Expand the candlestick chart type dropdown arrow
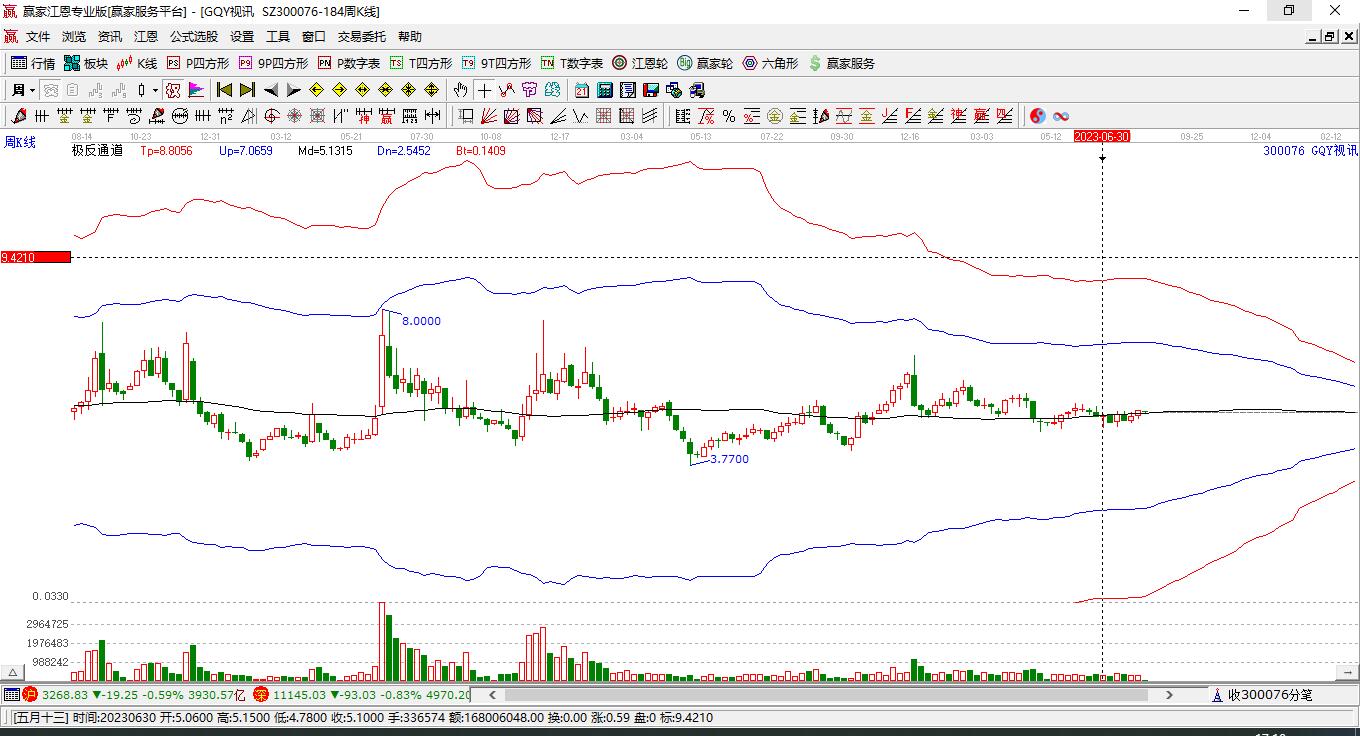Image resolution: width=1360 pixels, height=736 pixels. (x=155, y=90)
